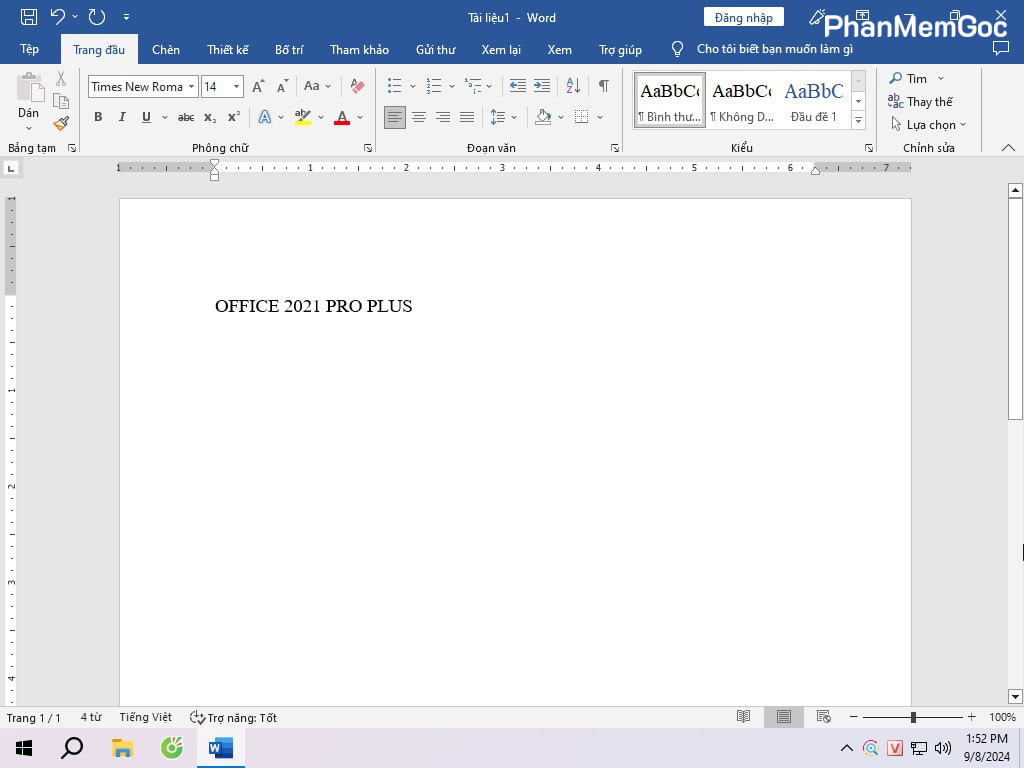The width and height of the screenshot is (1024, 768).
Task: Click the Save icon in the title bar
Action: 29,17
